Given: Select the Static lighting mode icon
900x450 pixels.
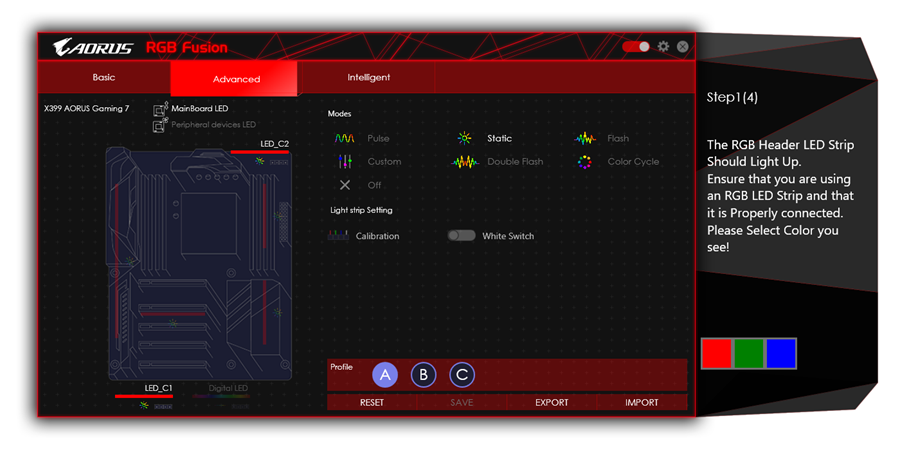Looking at the screenshot, I should coord(464,139).
